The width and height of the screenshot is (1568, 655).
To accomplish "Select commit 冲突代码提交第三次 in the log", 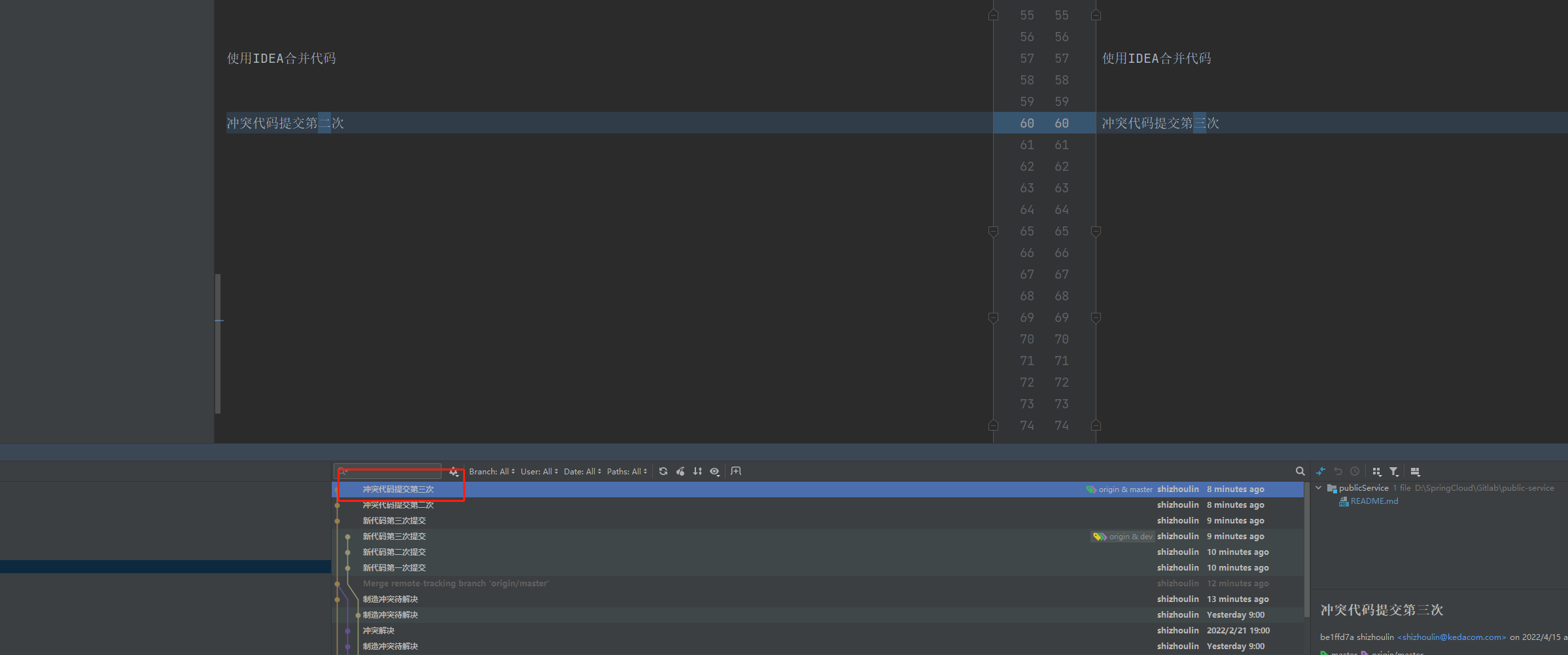I will pos(818,489).
